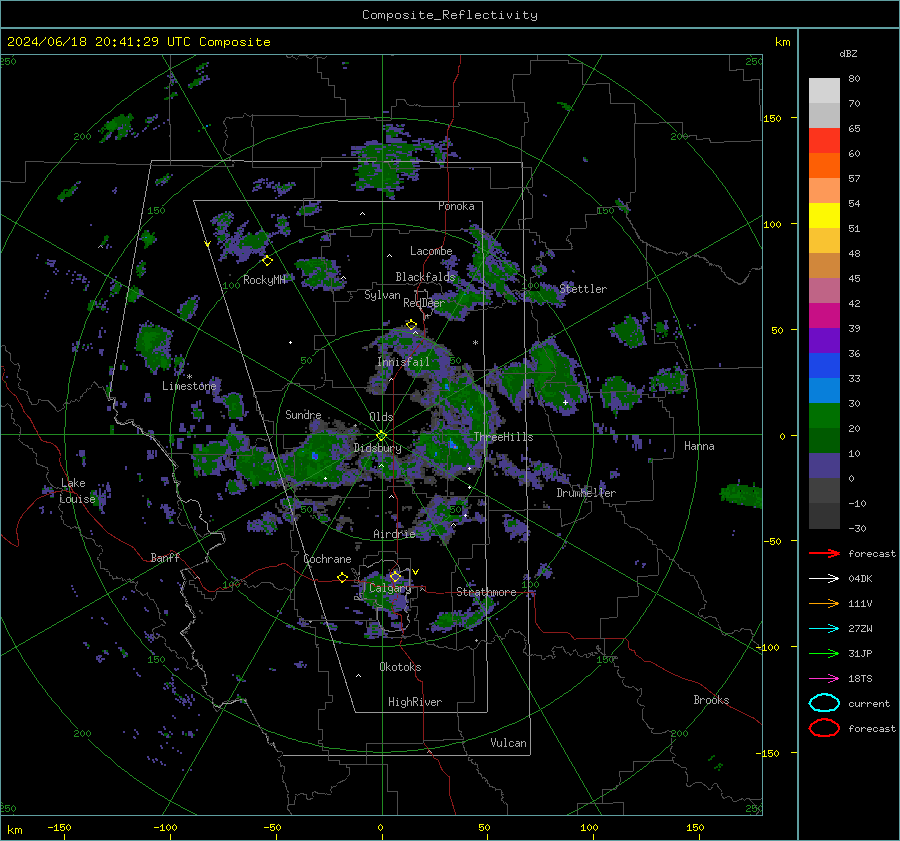
Task: Select the yellow diamond marker near RockyMH
Action: [267, 261]
